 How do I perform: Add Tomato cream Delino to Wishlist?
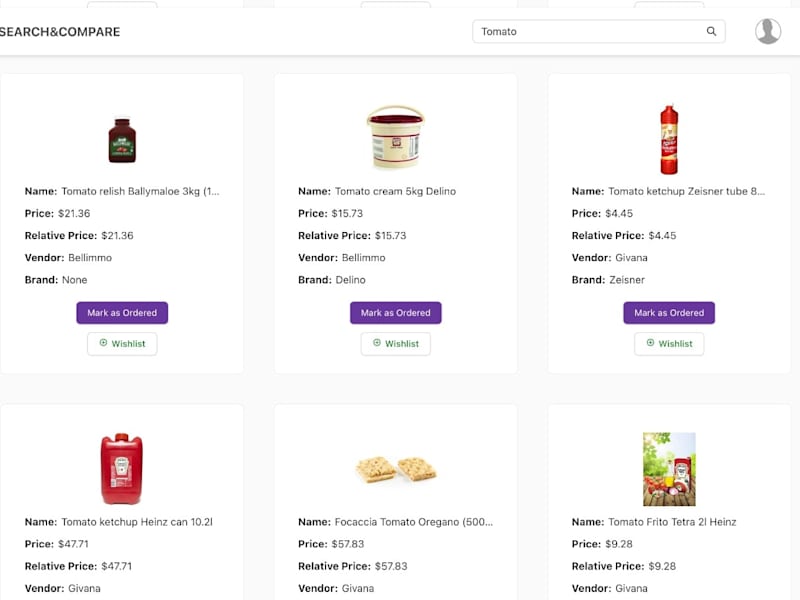tap(395, 344)
